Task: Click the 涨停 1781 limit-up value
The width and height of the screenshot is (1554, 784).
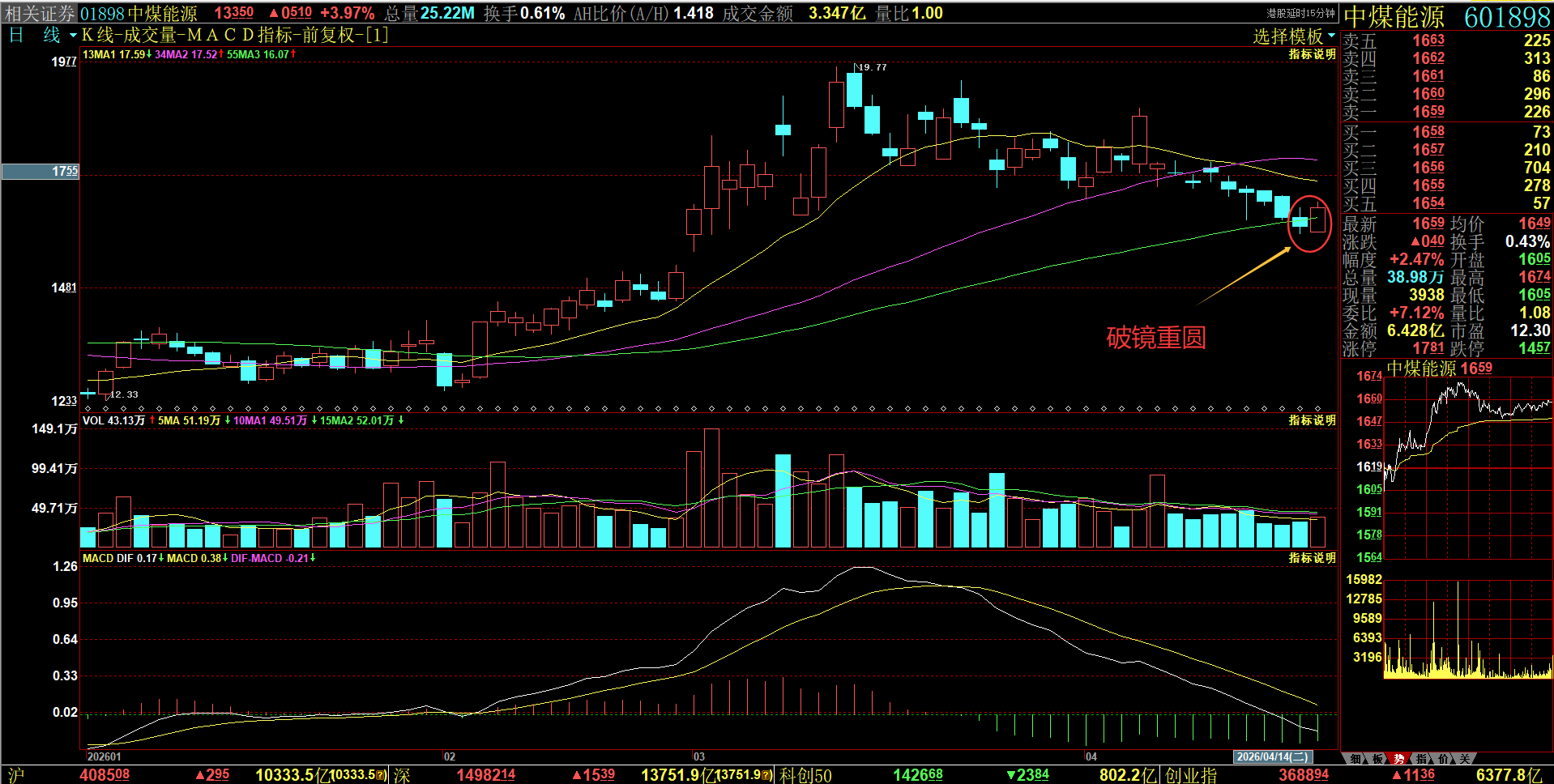Action: [x=1428, y=348]
